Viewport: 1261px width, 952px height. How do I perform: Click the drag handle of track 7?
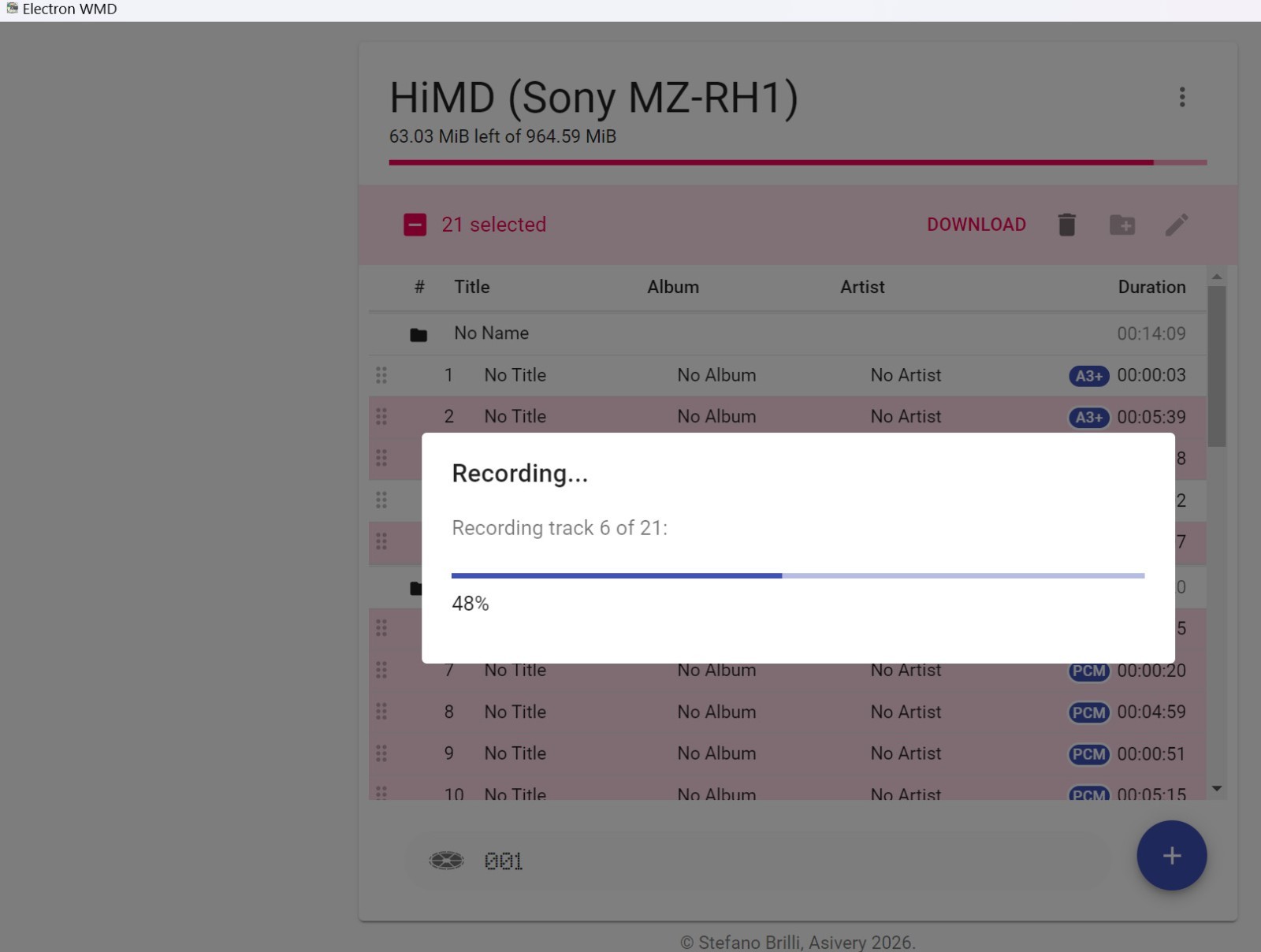pos(381,670)
